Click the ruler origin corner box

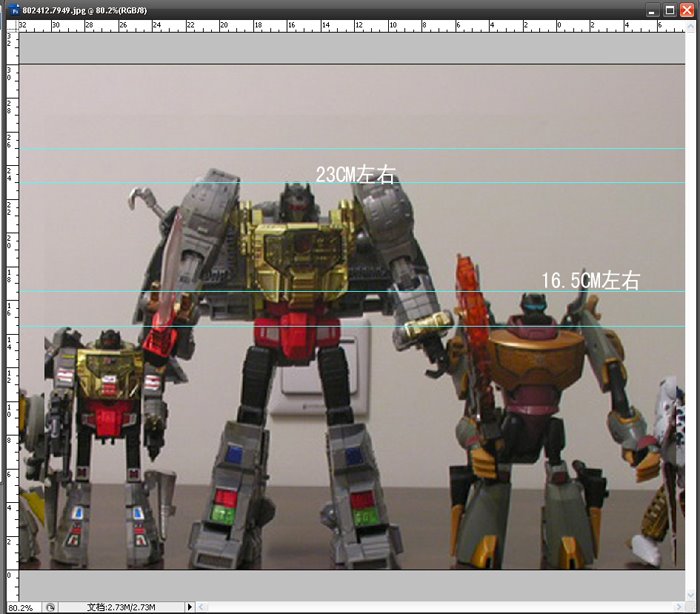12,26
